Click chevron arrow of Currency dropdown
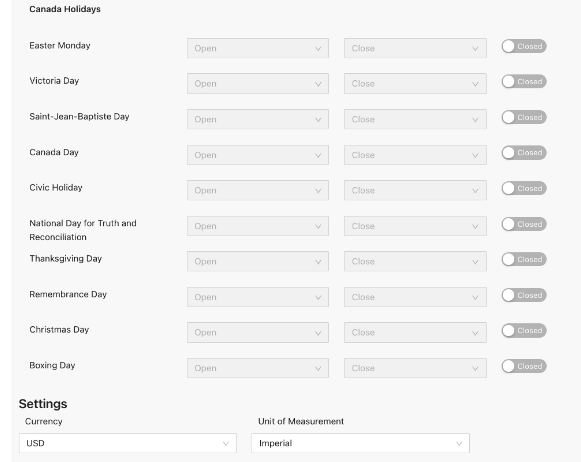Image resolution: width=581 pixels, height=462 pixels. pos(225,443)
